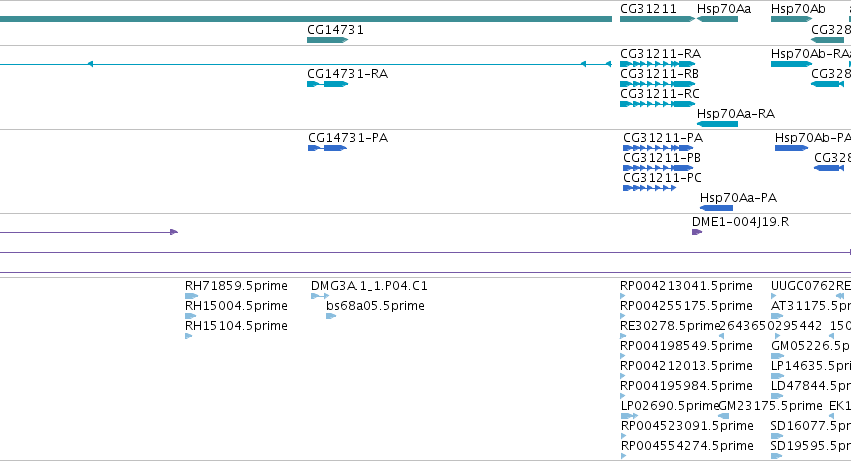
Task: Select the RH15004.5prime EST label
Action: [x=236, y=306]
